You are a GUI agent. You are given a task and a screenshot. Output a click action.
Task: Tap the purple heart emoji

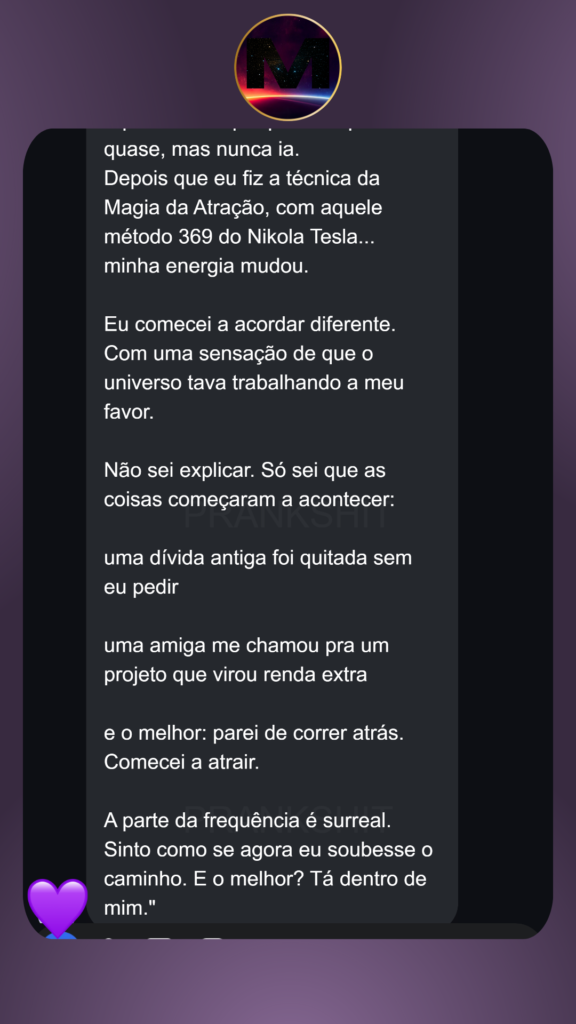[57, 906]
